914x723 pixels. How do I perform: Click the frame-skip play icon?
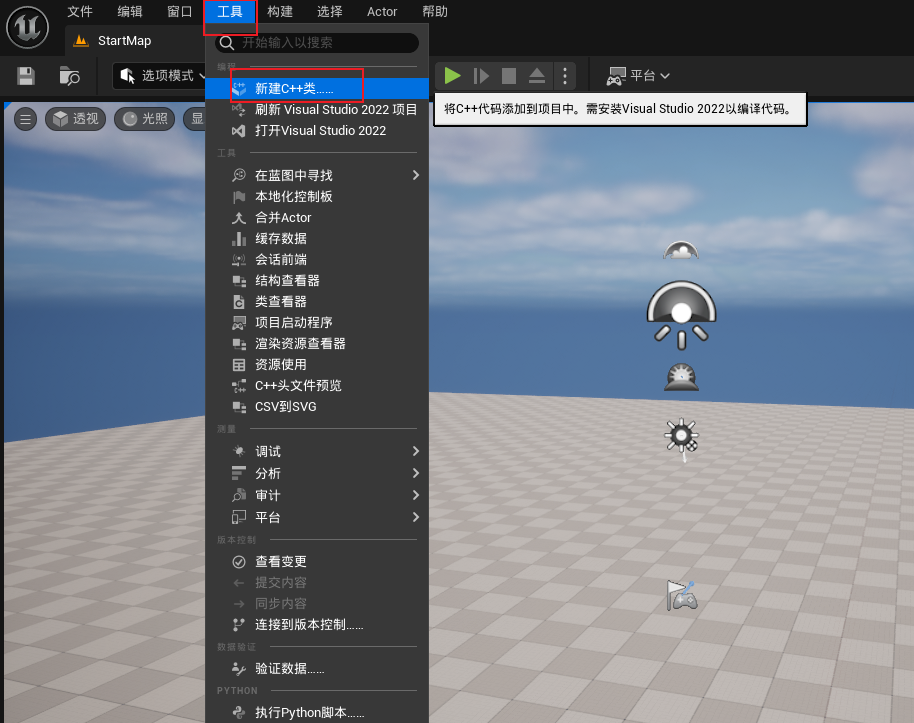tap(481, 75)
